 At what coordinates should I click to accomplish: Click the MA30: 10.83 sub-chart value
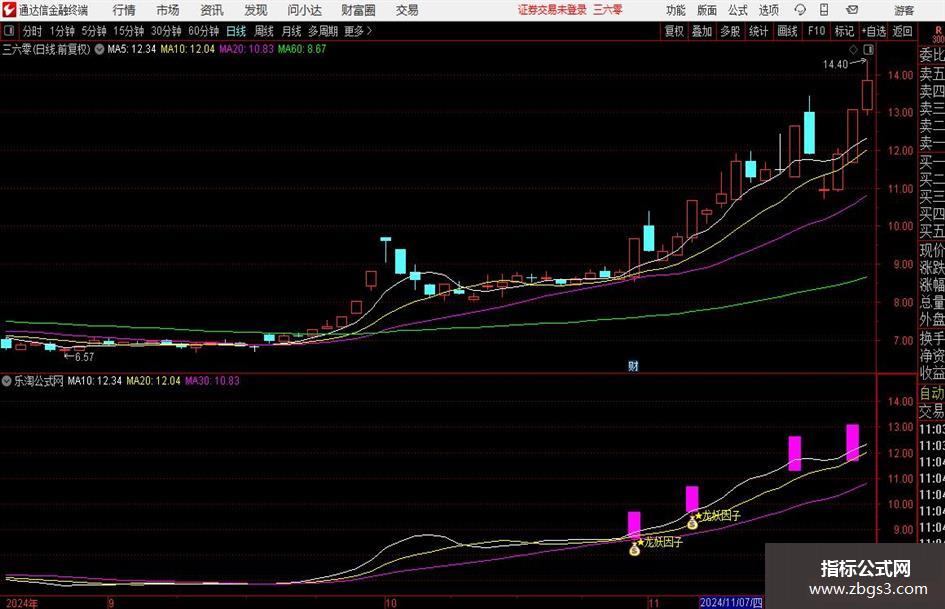click(212, 380)
